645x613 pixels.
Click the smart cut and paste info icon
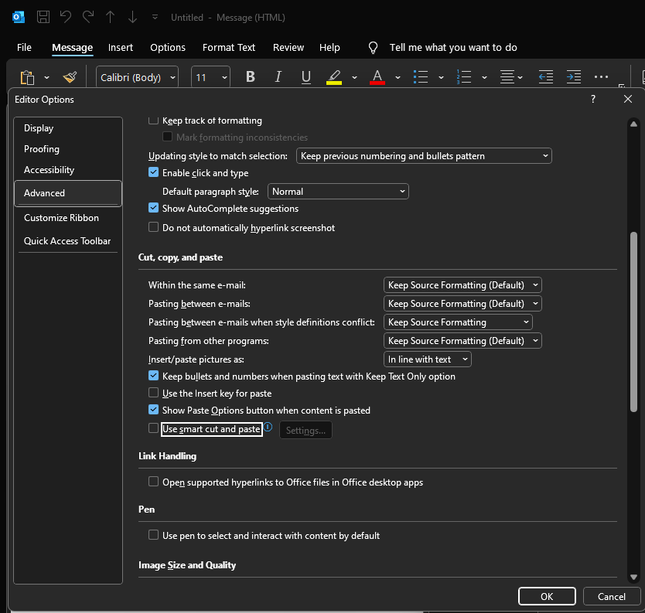tap(268, 427)
